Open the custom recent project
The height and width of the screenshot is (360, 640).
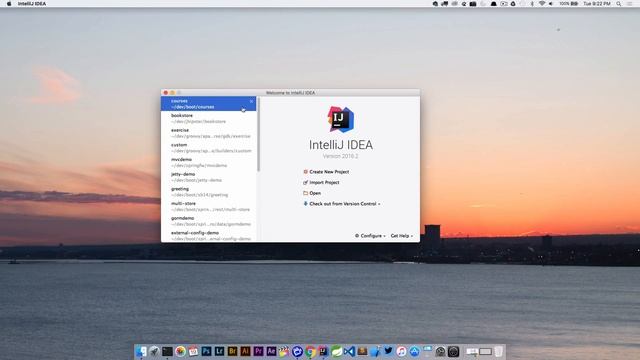click(x=208, y=148)
